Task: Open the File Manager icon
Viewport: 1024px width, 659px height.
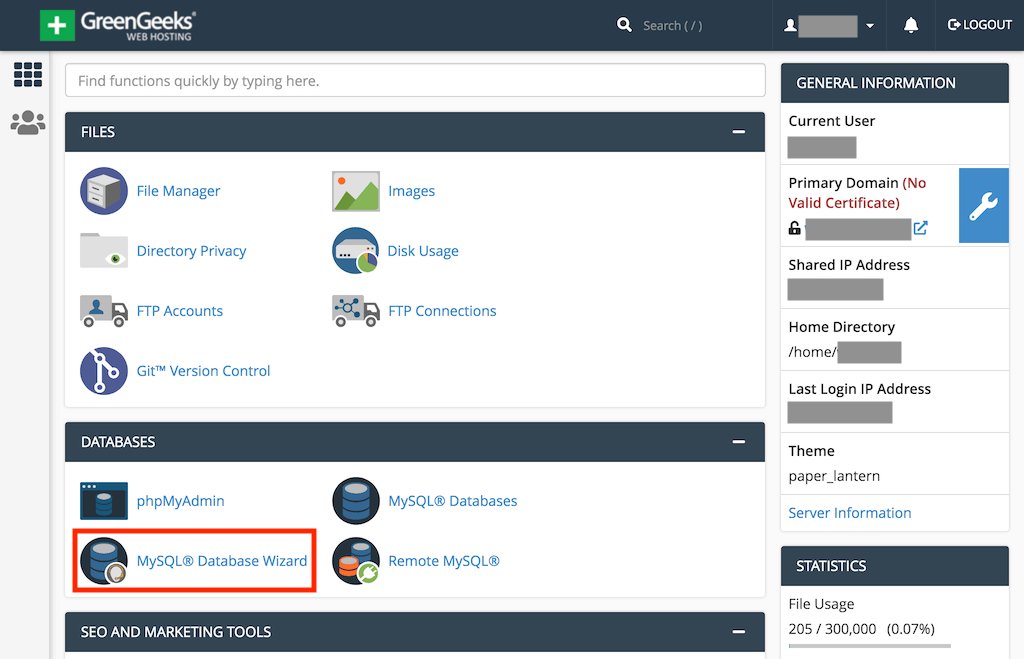Action: click(x=104, y=191)
